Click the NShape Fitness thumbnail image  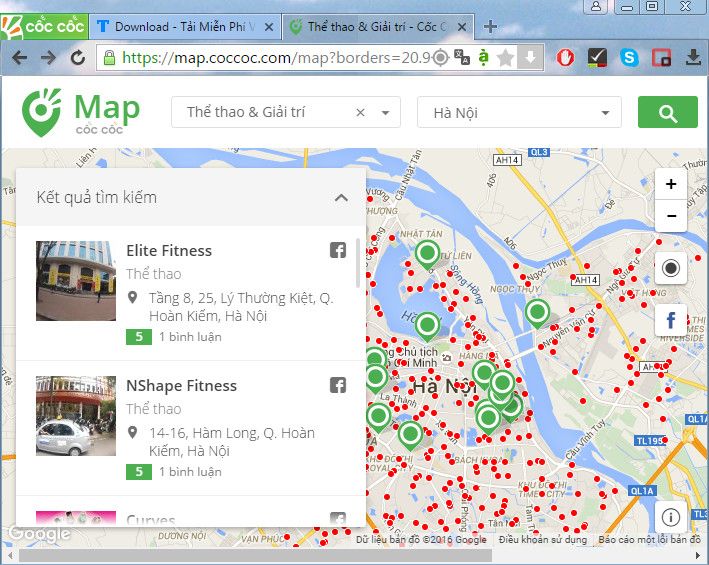coord(76,416)
